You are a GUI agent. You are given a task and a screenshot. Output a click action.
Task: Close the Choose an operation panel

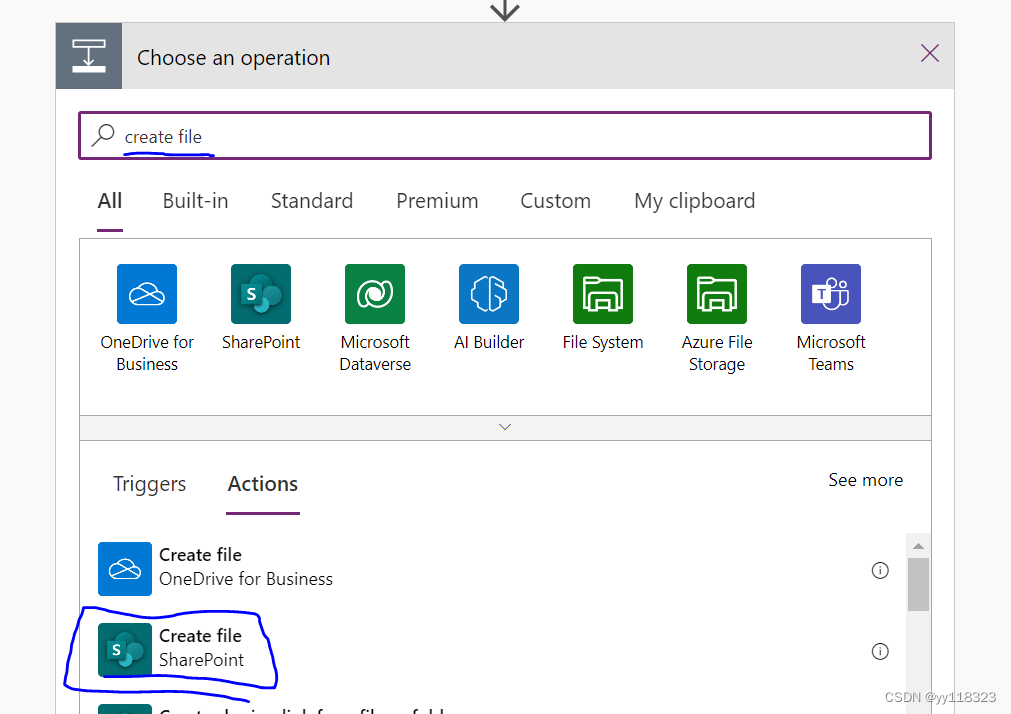click(x=930, y=53)
